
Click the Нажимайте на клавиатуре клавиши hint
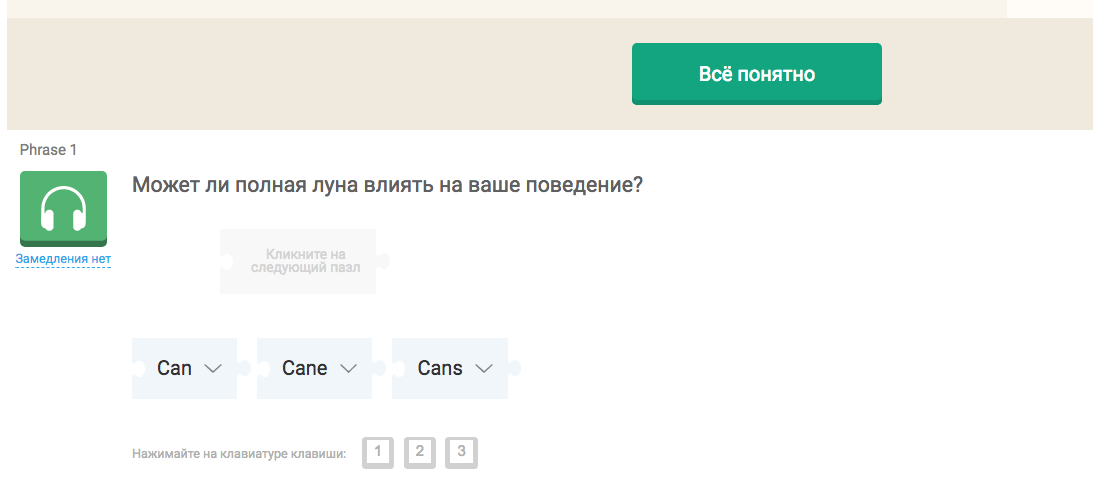point(239,454)
